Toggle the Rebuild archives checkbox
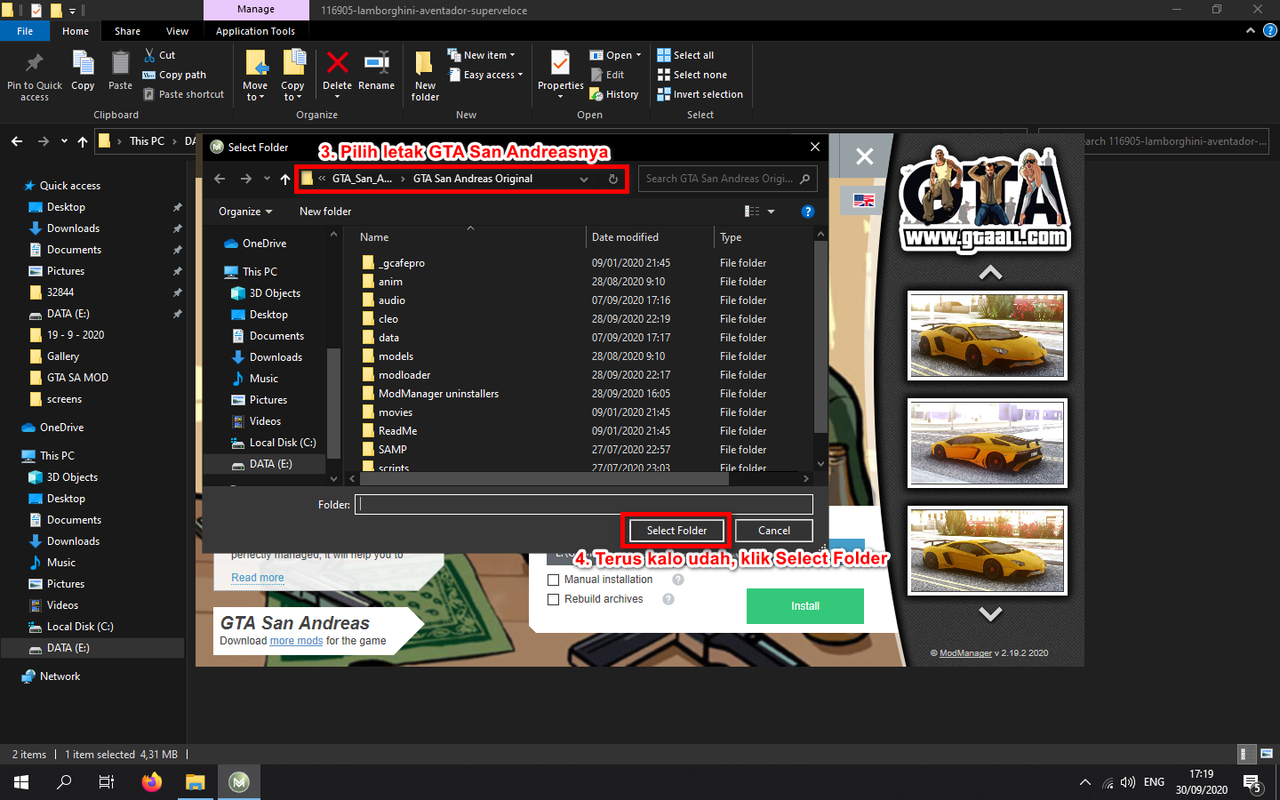The height and width of the screenshot is (800, 1280). (x=553, y=600)
